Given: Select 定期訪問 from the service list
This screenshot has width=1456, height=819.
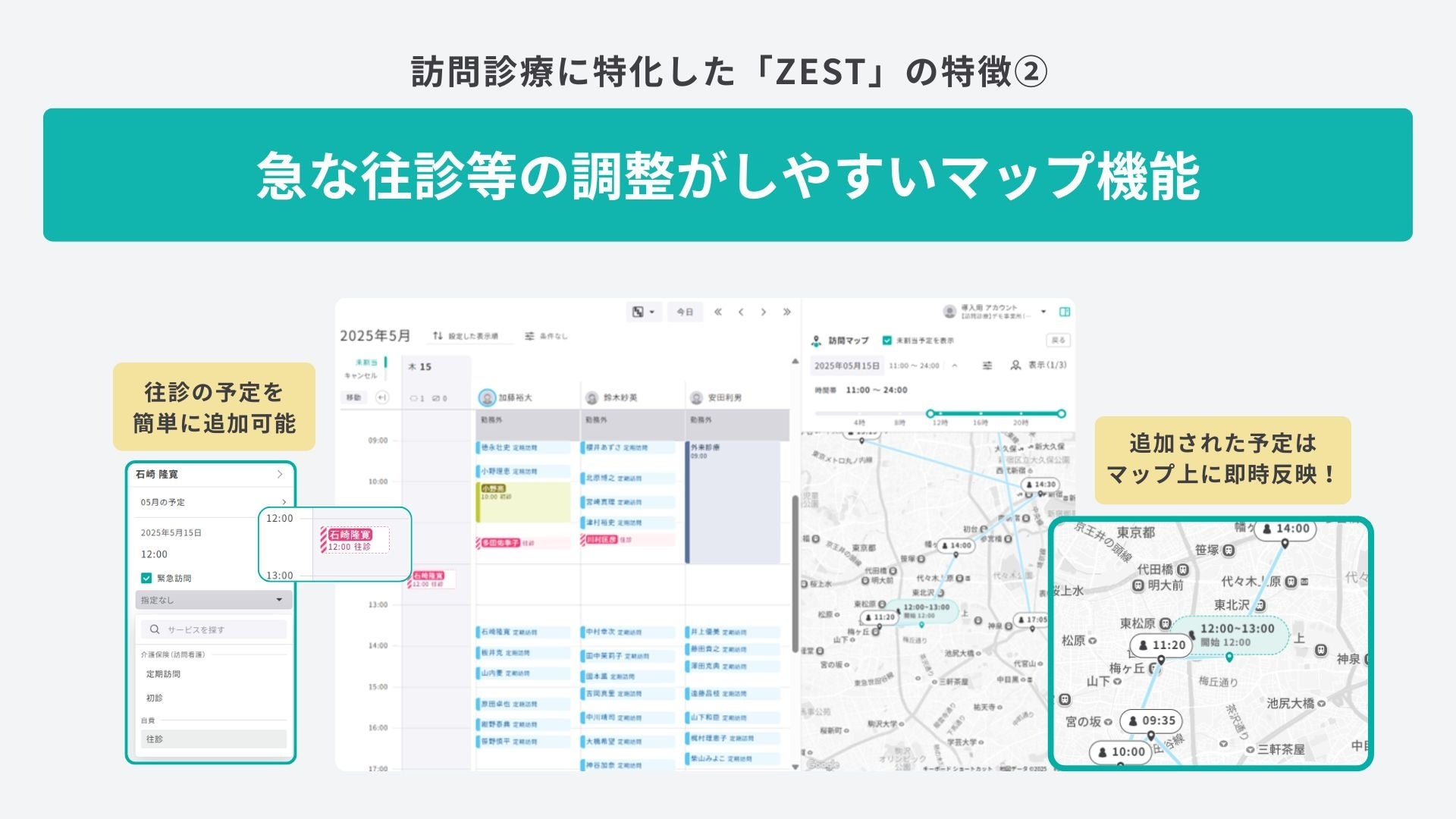Looking at the screenshot, I should click(x=164, y=673).
